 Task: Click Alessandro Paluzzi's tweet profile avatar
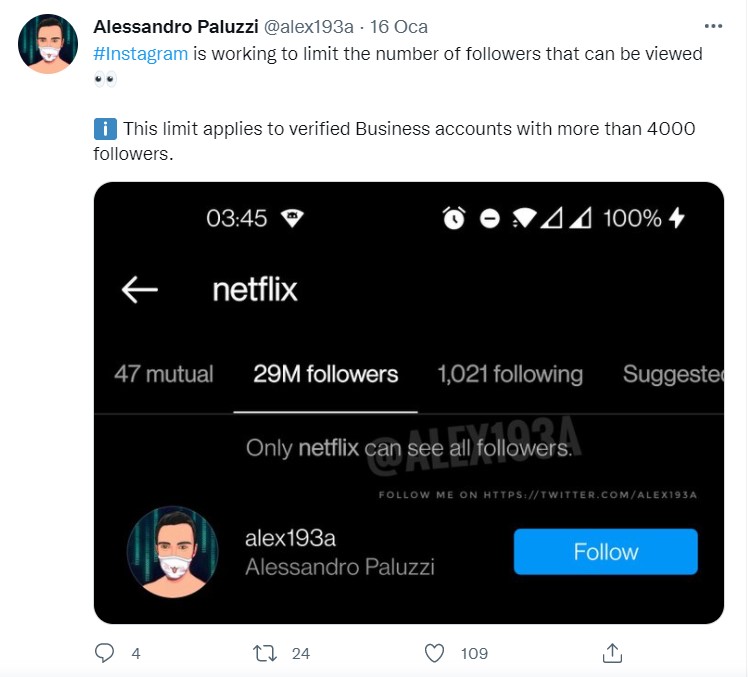(48, 44)
